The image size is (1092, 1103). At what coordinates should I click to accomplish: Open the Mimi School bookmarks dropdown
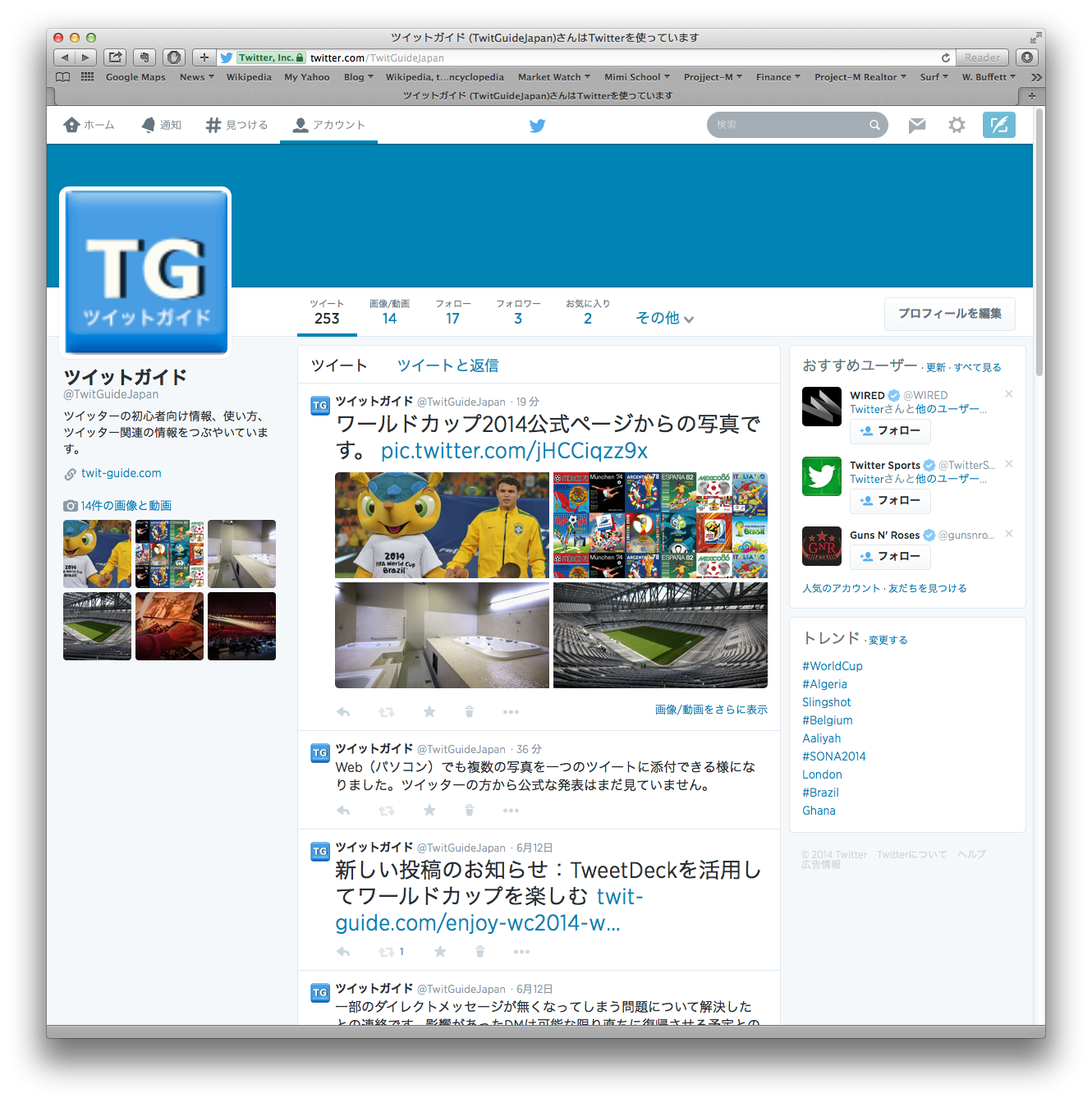click(x=637, y=77)
